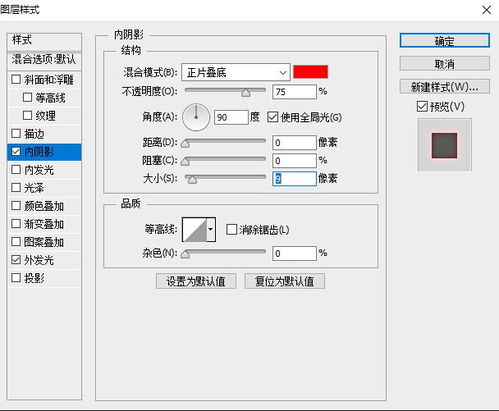This screenshot has width=499, height=411.
Task: Click the contour curve thumbnail
Action: pos(195,229)
